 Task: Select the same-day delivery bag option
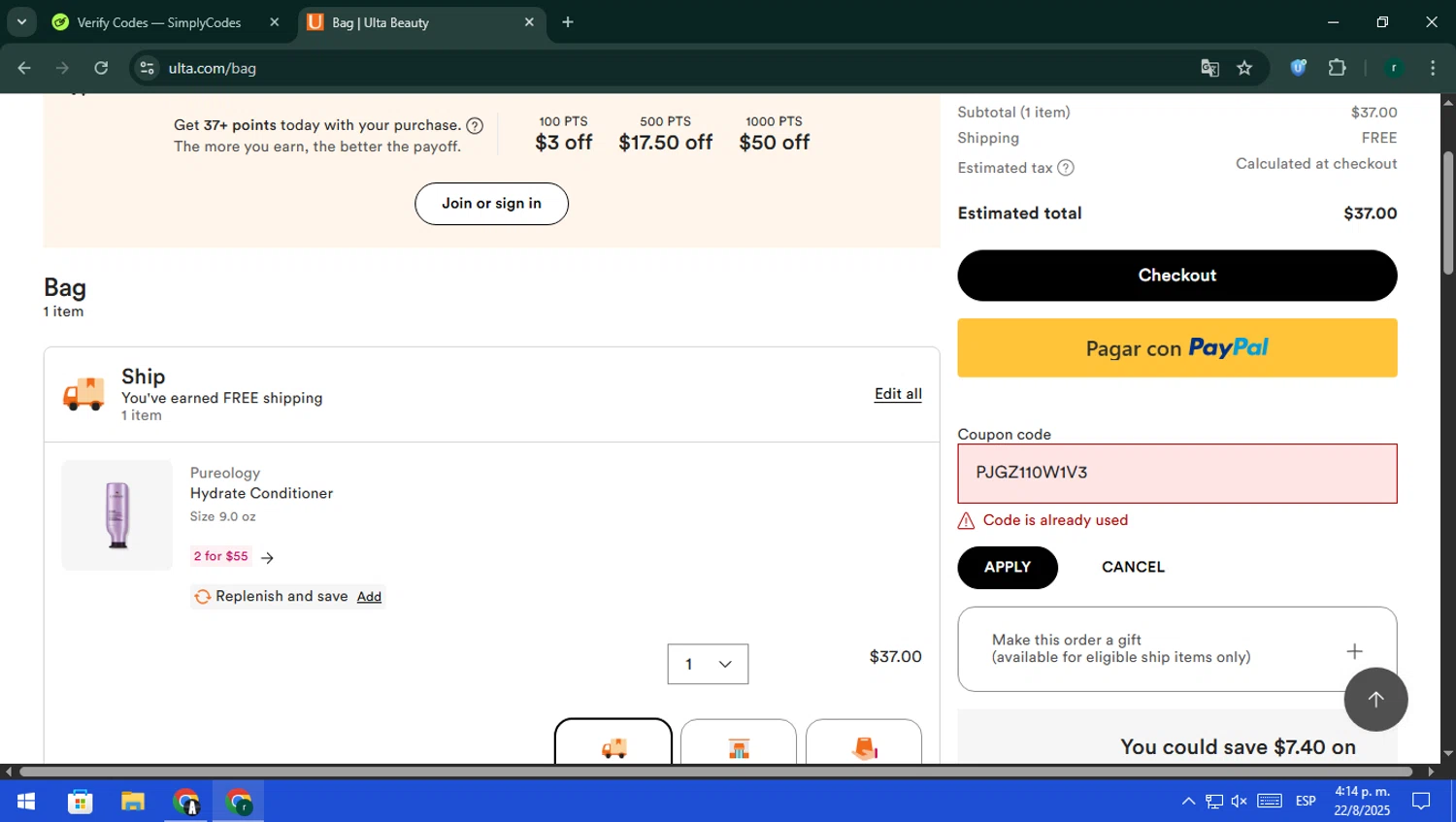(864, 742)
